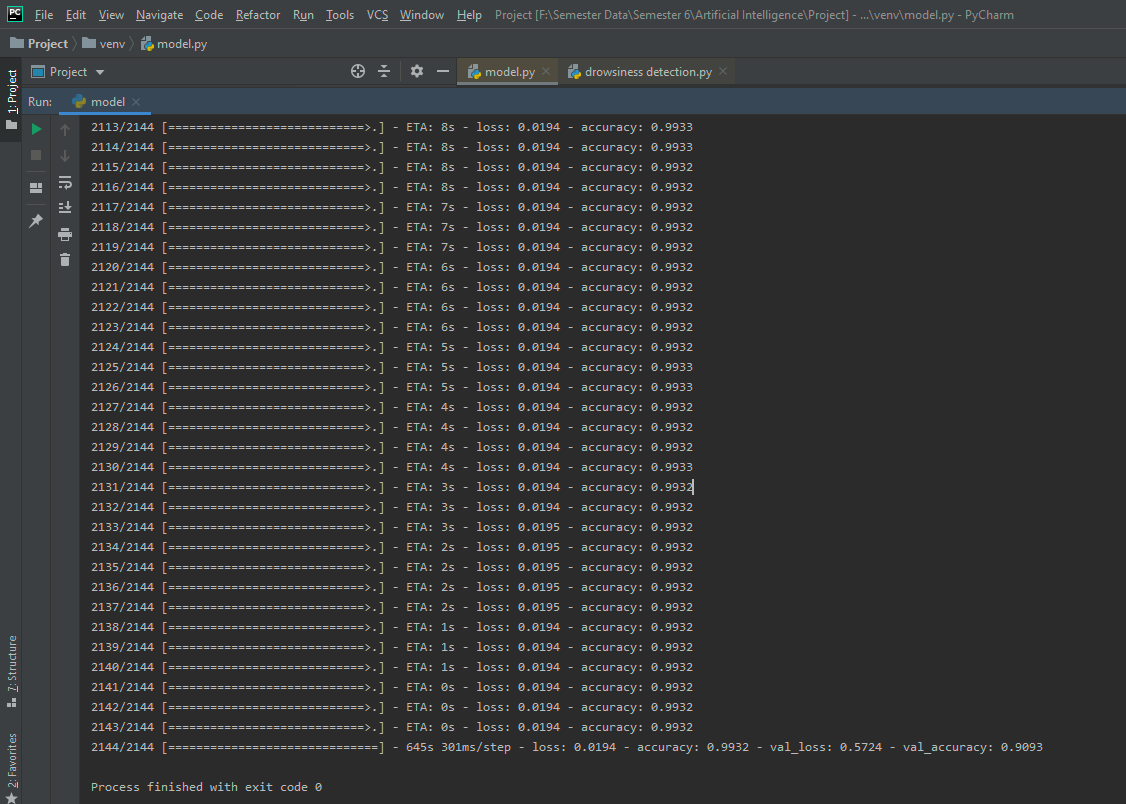This screenshot has height=804, width=1126.
Task: Click the up arrow stack trace icon
Action: (65, 130)
